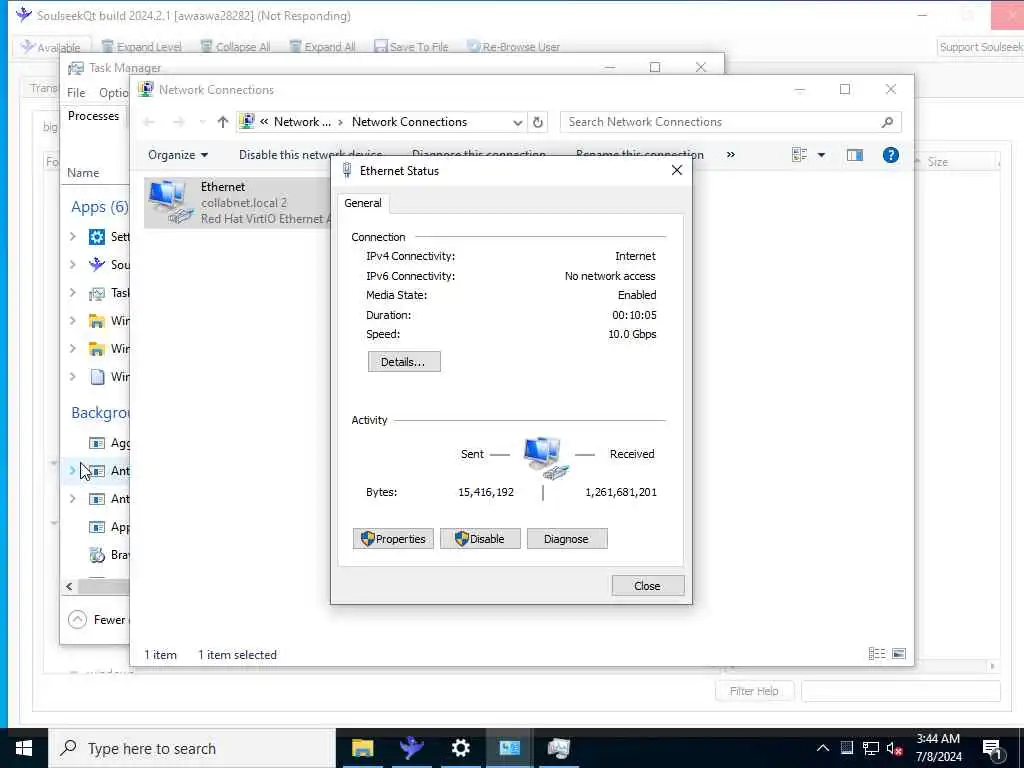Viewport: 1024px width, 768px height.
Task: Click the search magnifier icon in Network Connections
Action: (887, 122)
